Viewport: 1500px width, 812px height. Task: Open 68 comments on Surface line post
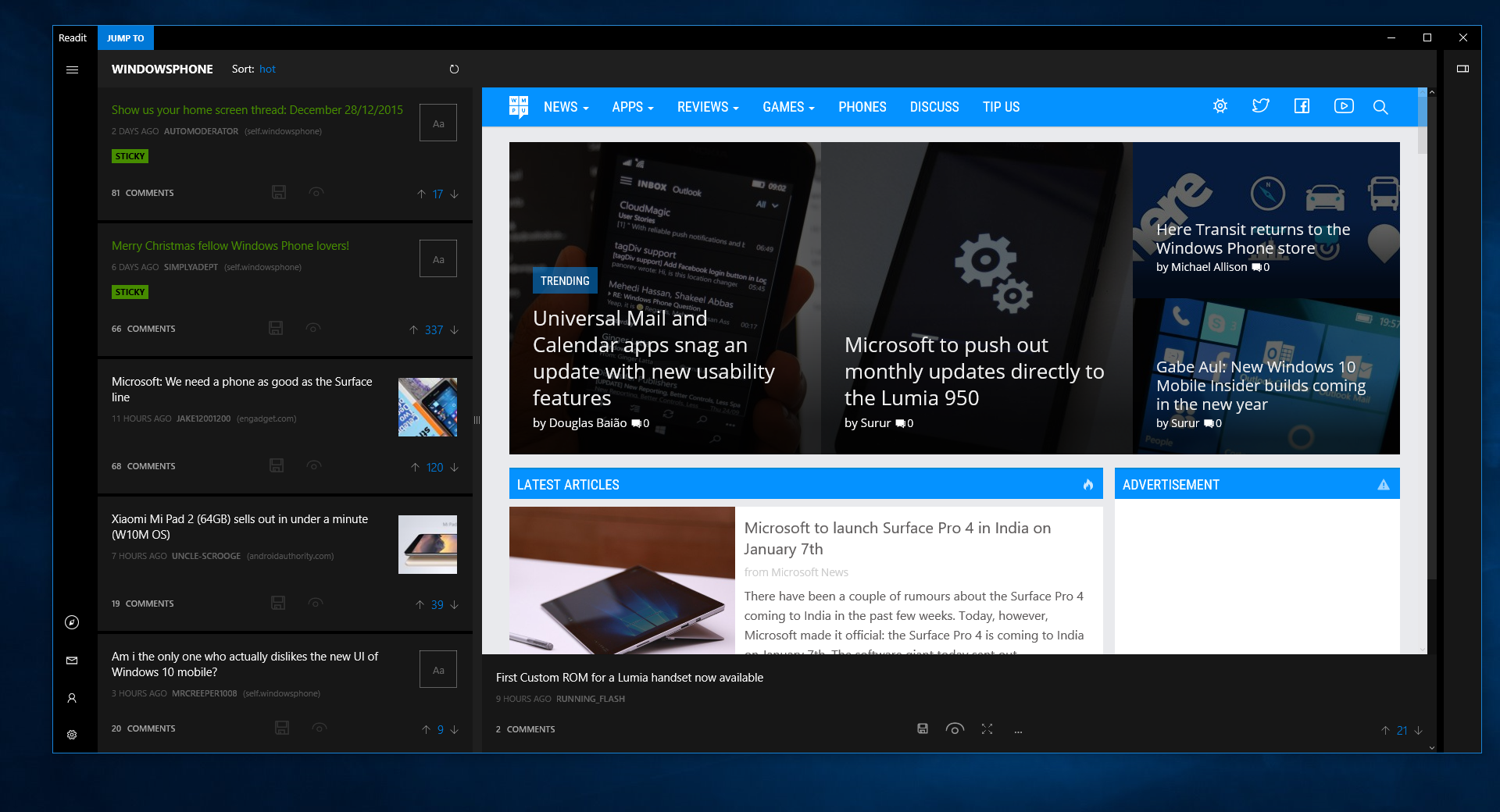(143, 466)
